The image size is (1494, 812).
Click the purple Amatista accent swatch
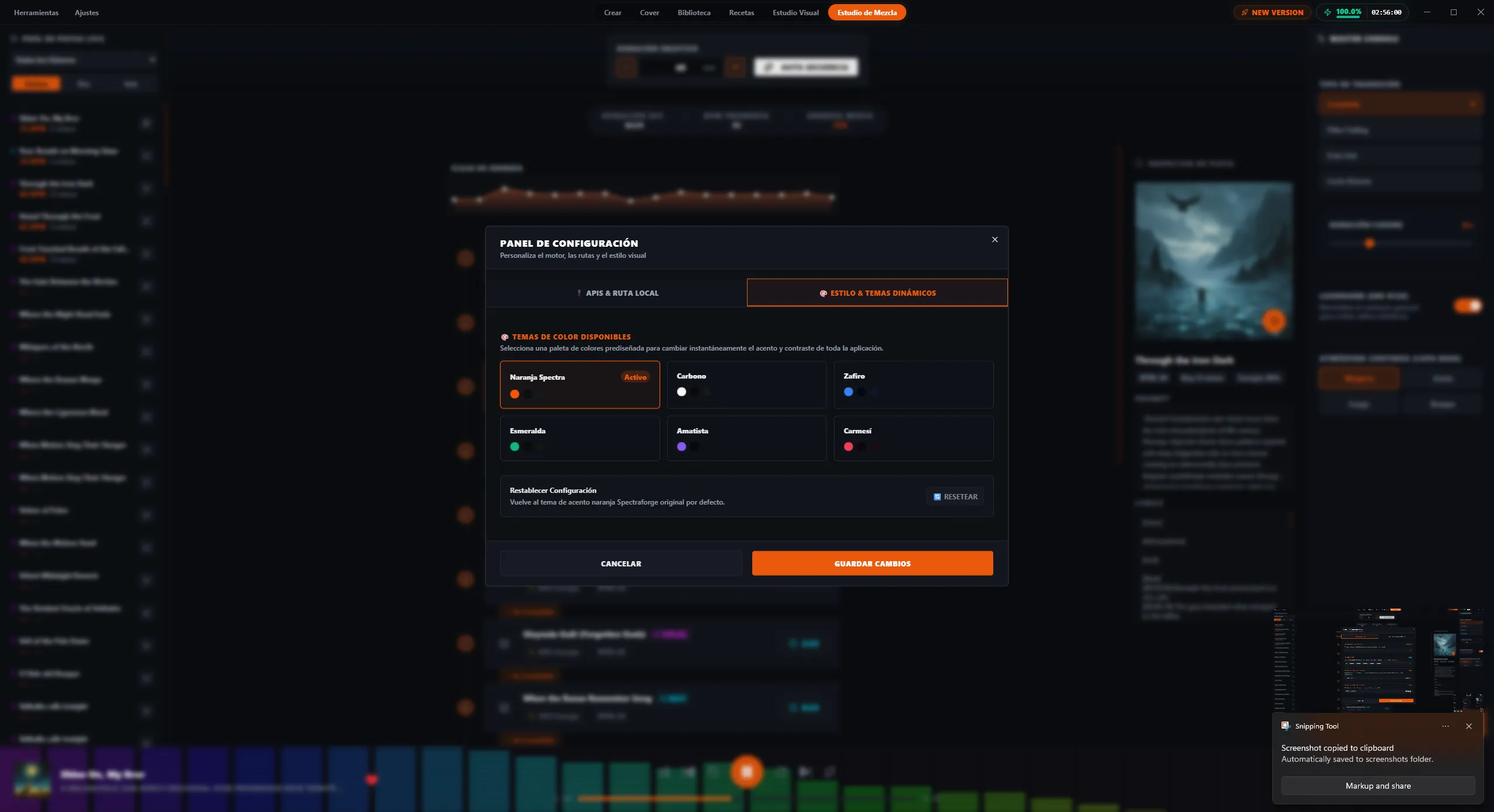point(682,447)
